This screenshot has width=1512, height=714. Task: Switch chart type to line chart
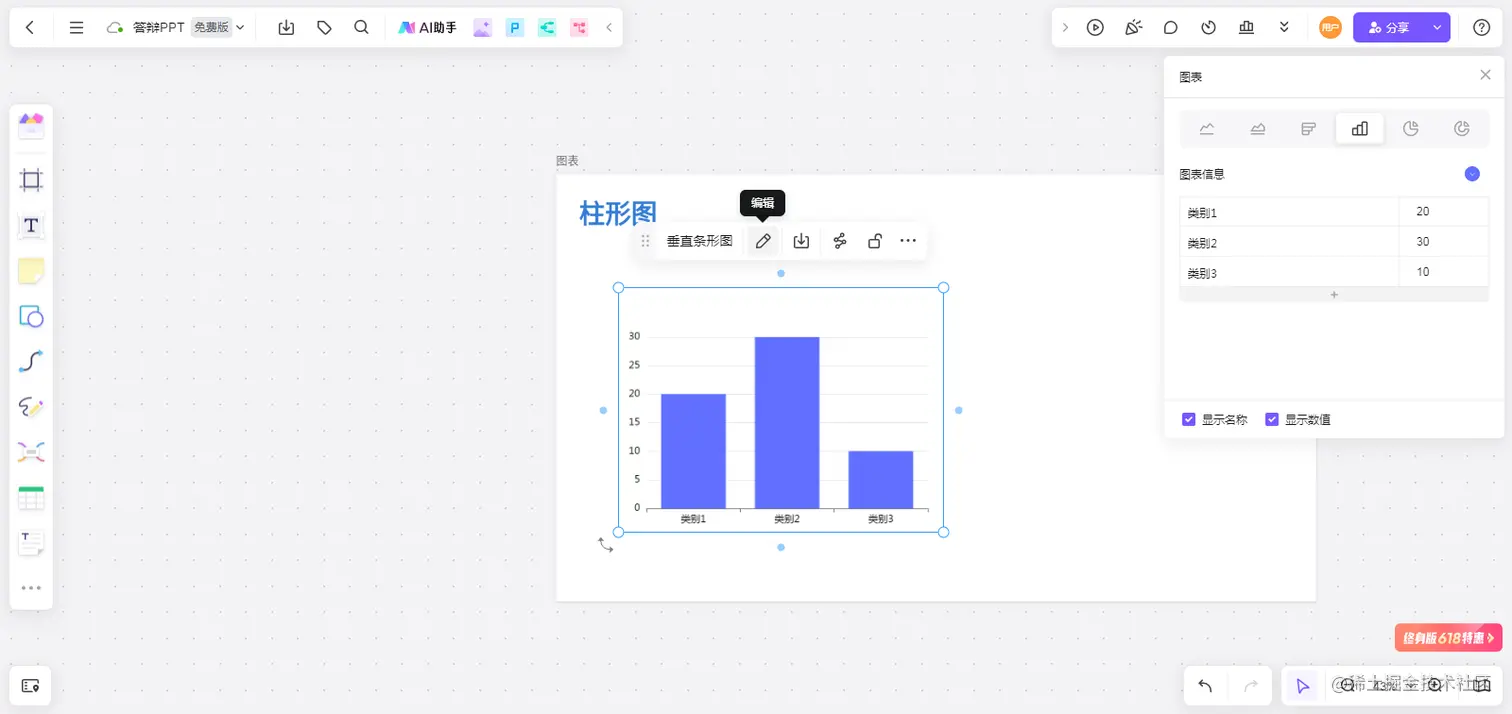pyautogui.click(x=1207, y=128)
